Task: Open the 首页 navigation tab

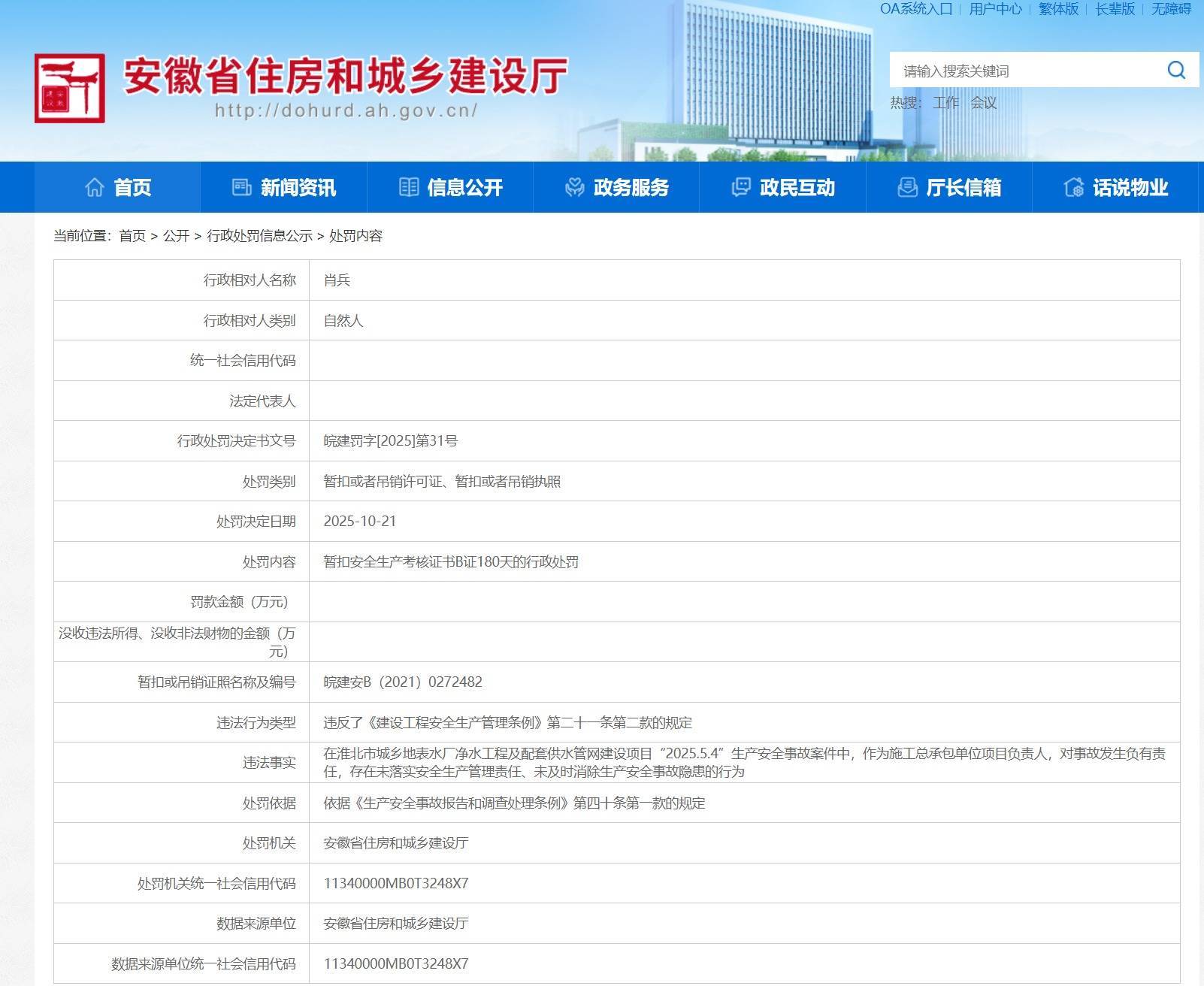Action: pyautogui.click(x=132, y=187)
